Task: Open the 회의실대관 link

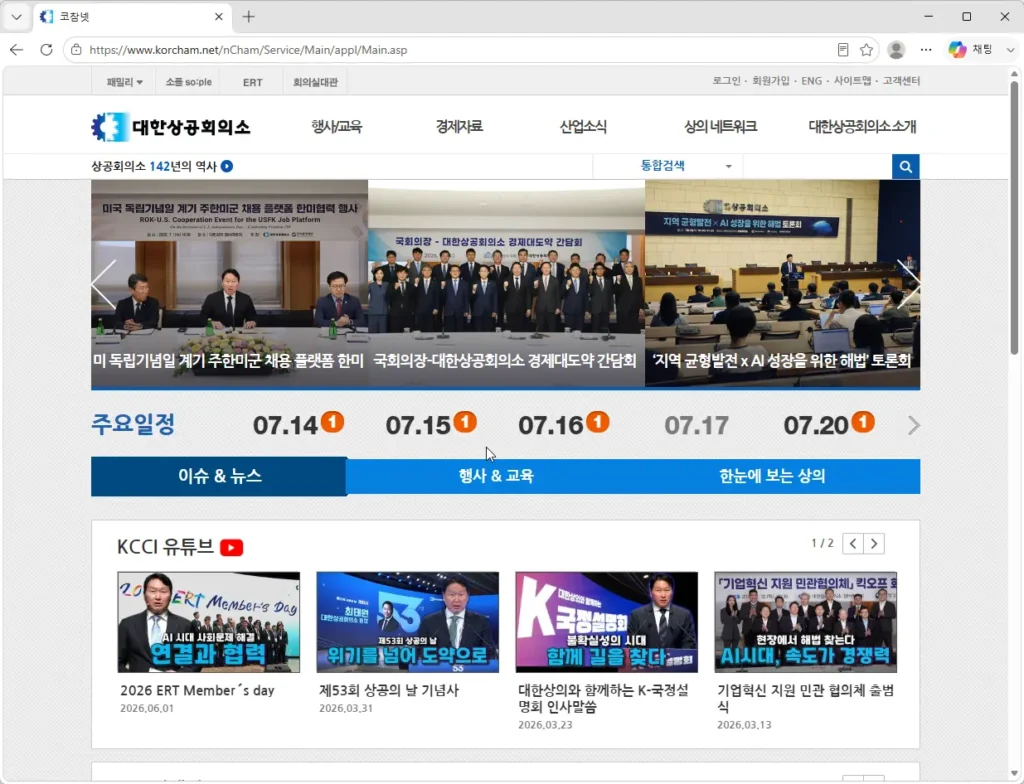Action: click(x=315, y=82)
